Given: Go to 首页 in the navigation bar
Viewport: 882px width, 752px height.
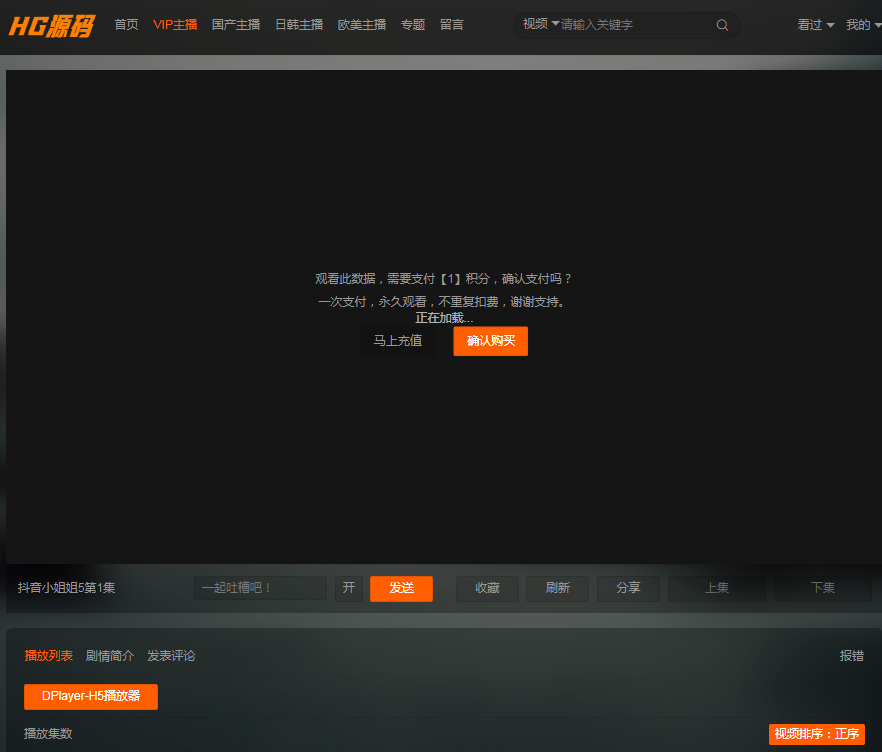Looking at the screenshot, I should 126,24.
